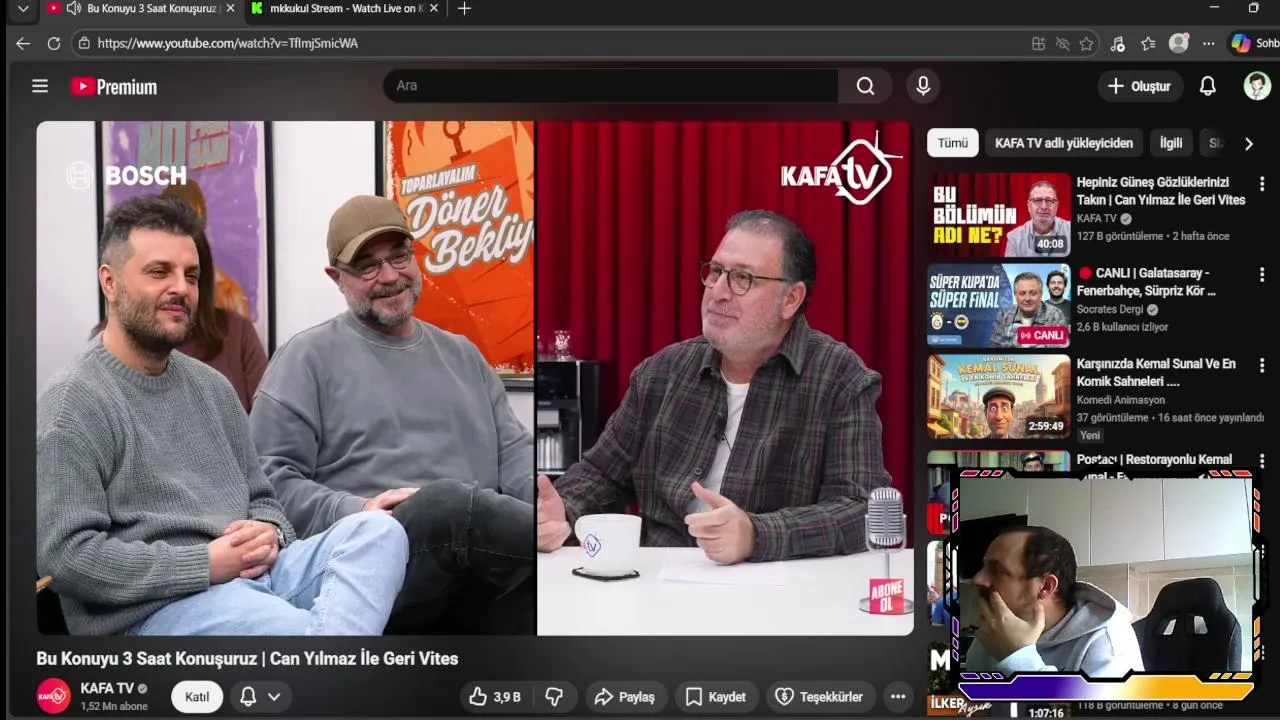This screenshot has width=1280, height=720.
Task: Open more actions three-dots below video
Action: (898, 697)
